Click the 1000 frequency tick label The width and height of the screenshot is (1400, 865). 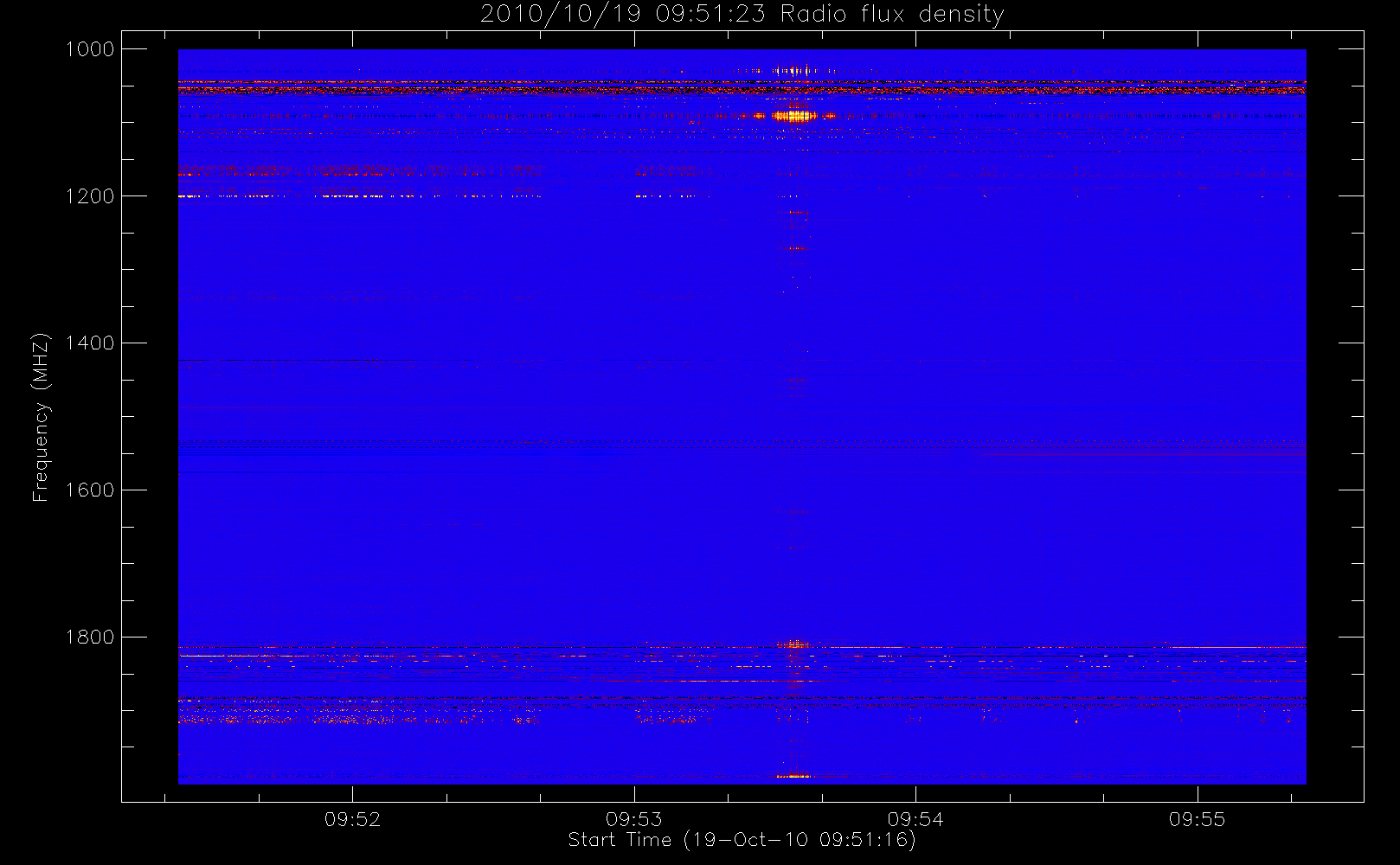coord(90,49)
